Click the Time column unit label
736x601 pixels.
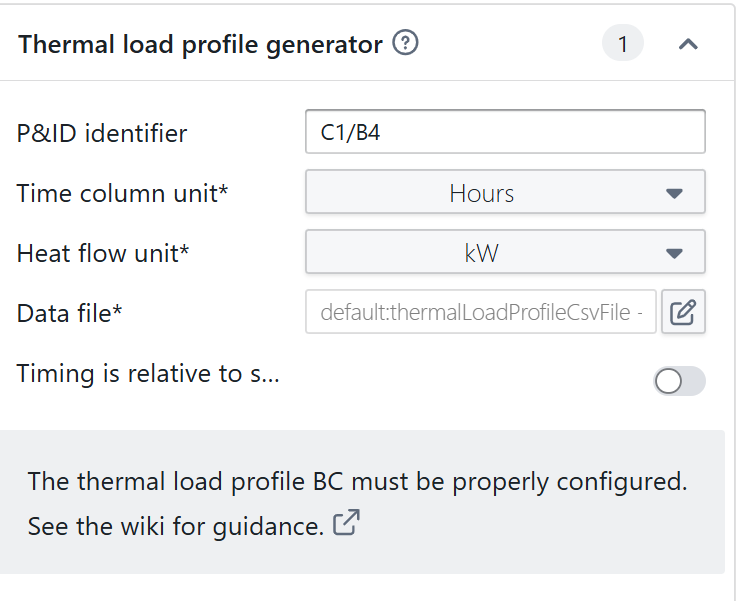[x=123, y=193]
